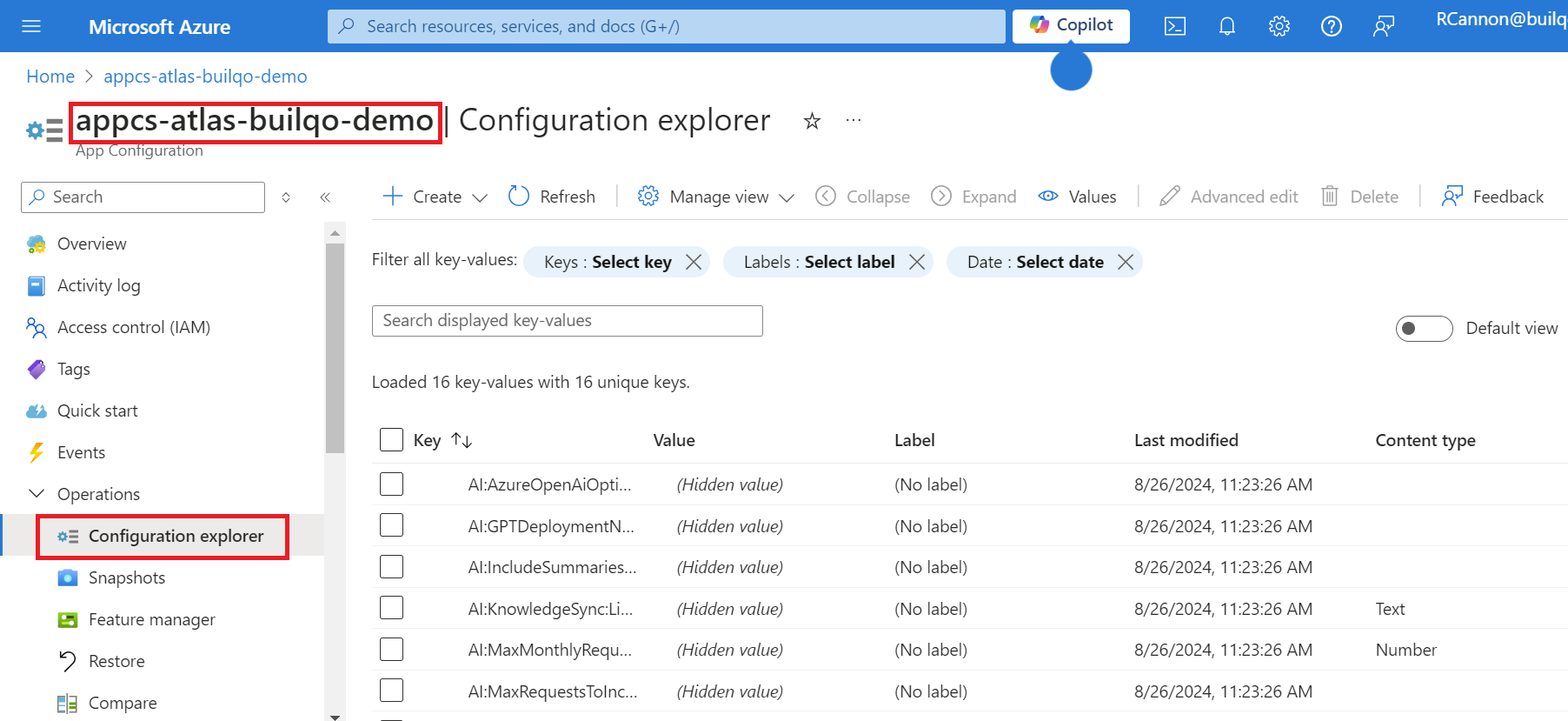Favorite this page with the star icon
This screenshot has height=721, width=1568.
pos(812,121)
